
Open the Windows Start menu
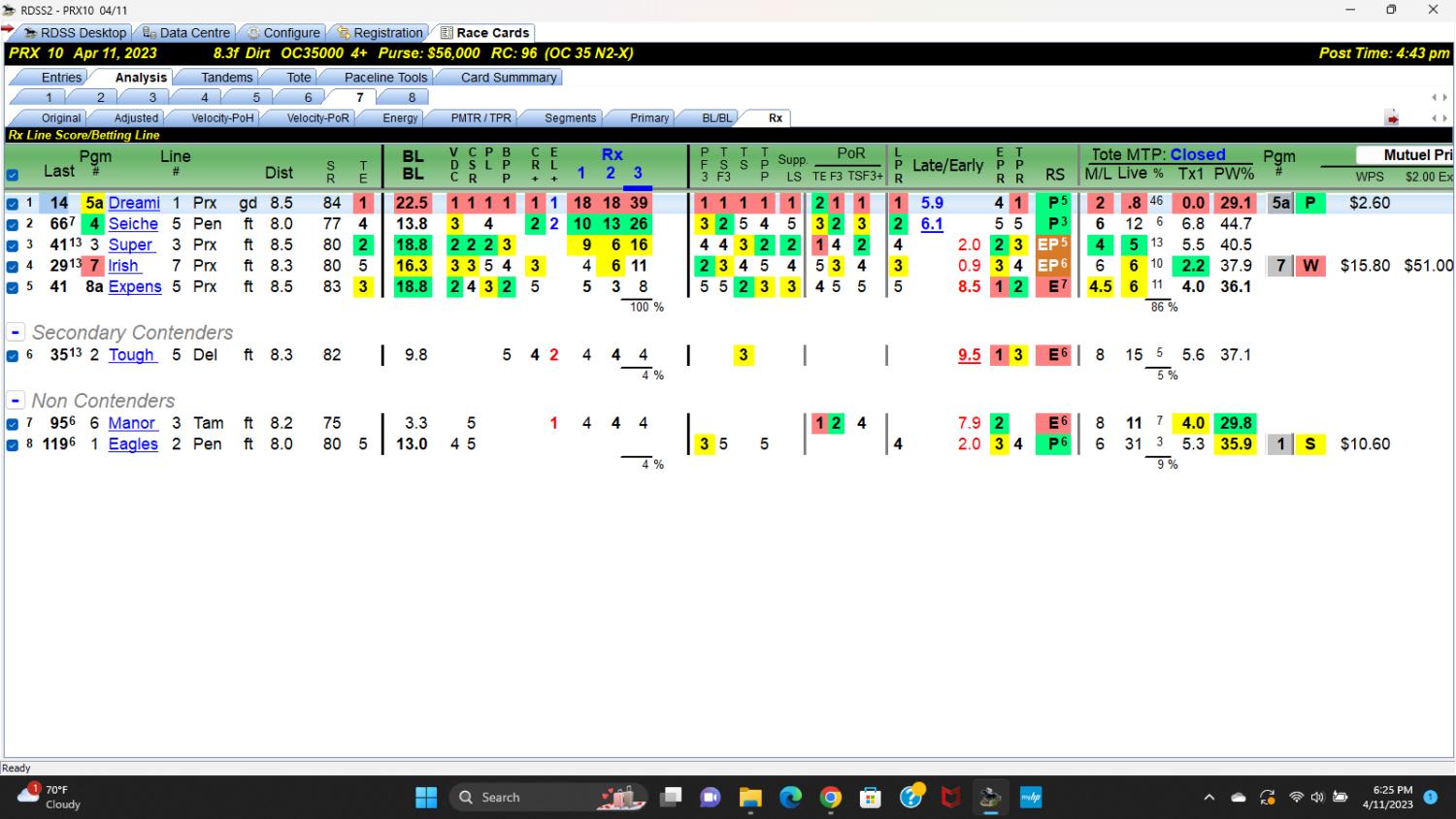[x=426, y=798]
